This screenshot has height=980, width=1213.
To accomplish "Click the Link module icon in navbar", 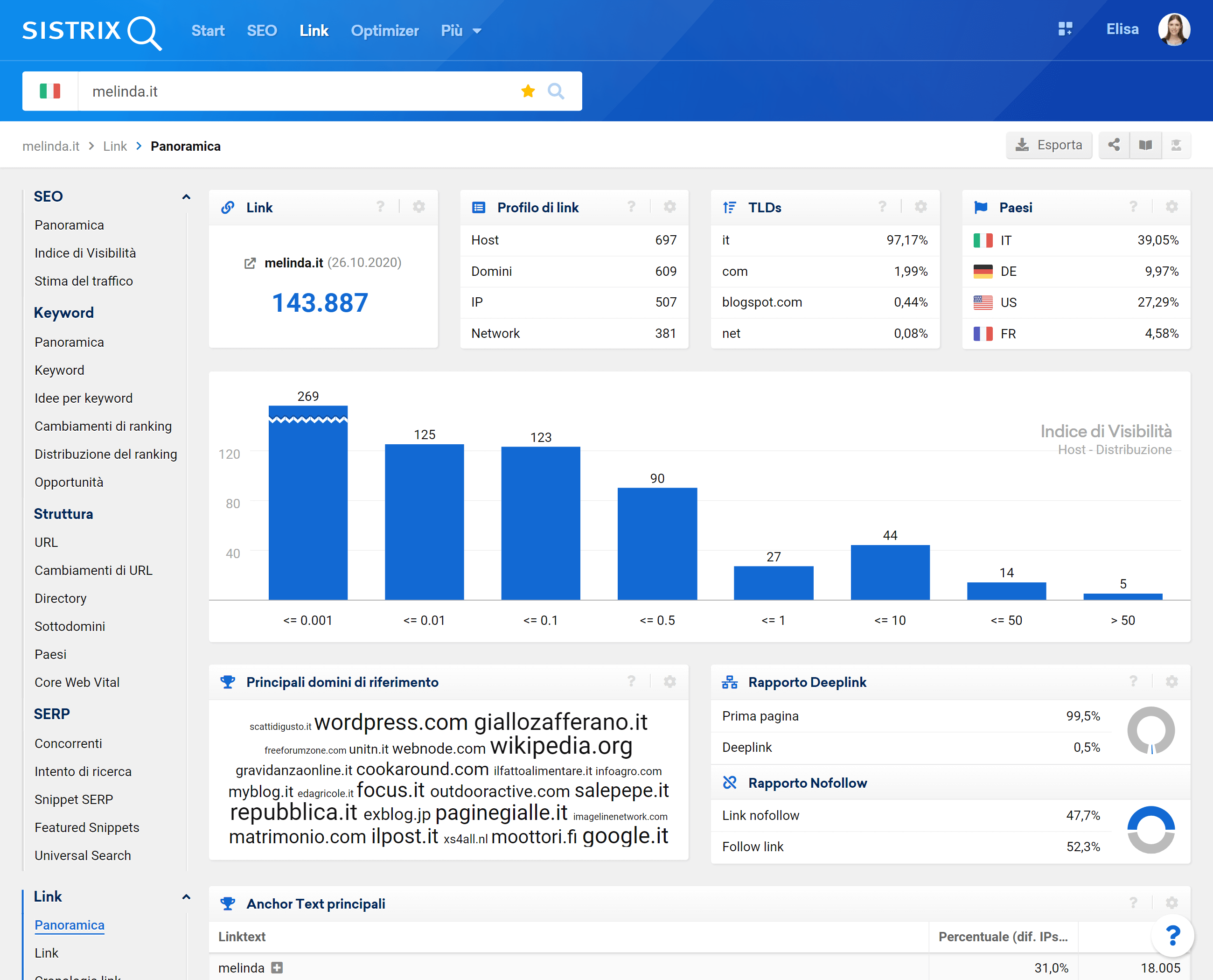I will tap(313, 30).
